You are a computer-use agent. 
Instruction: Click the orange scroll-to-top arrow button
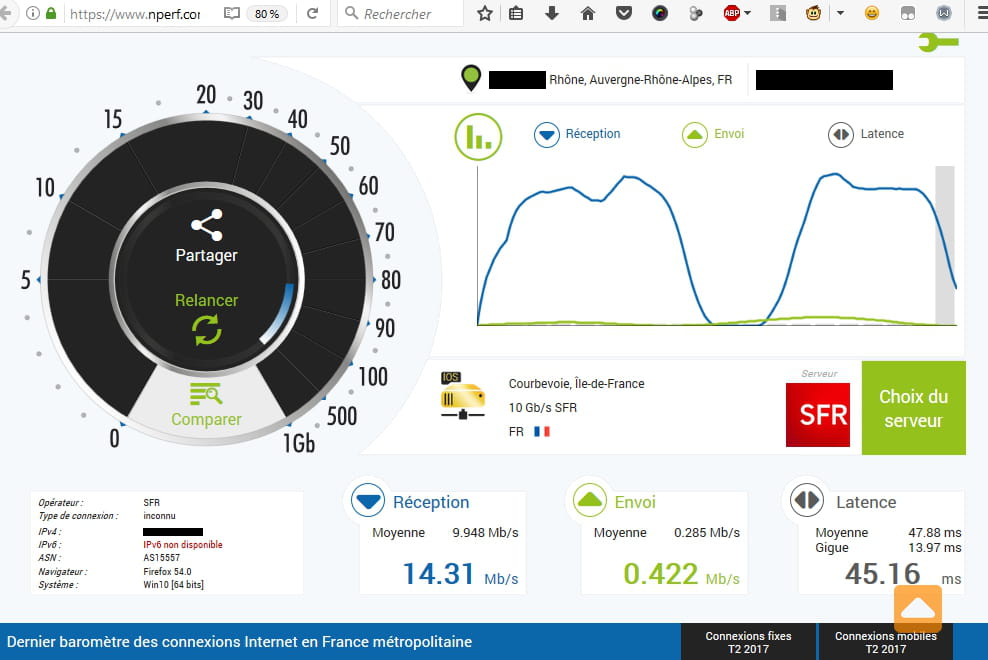click(x=918, y=608)
